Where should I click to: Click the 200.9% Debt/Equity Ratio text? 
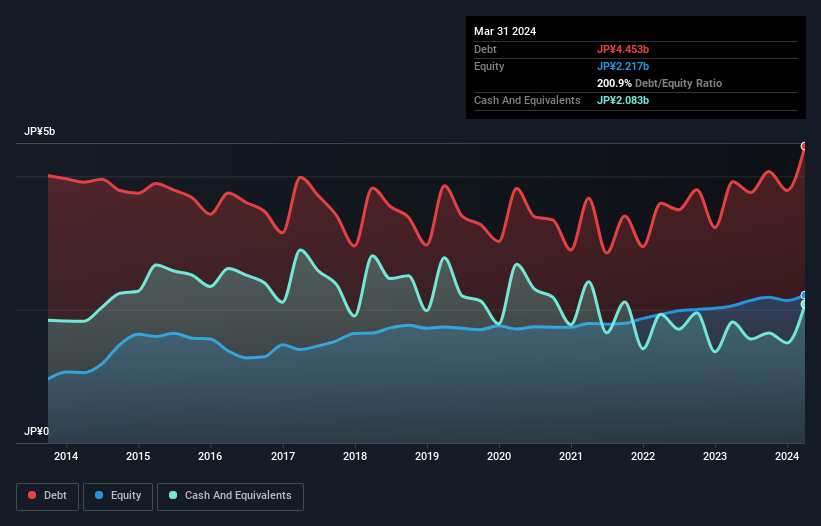click(x=659, y=83)
